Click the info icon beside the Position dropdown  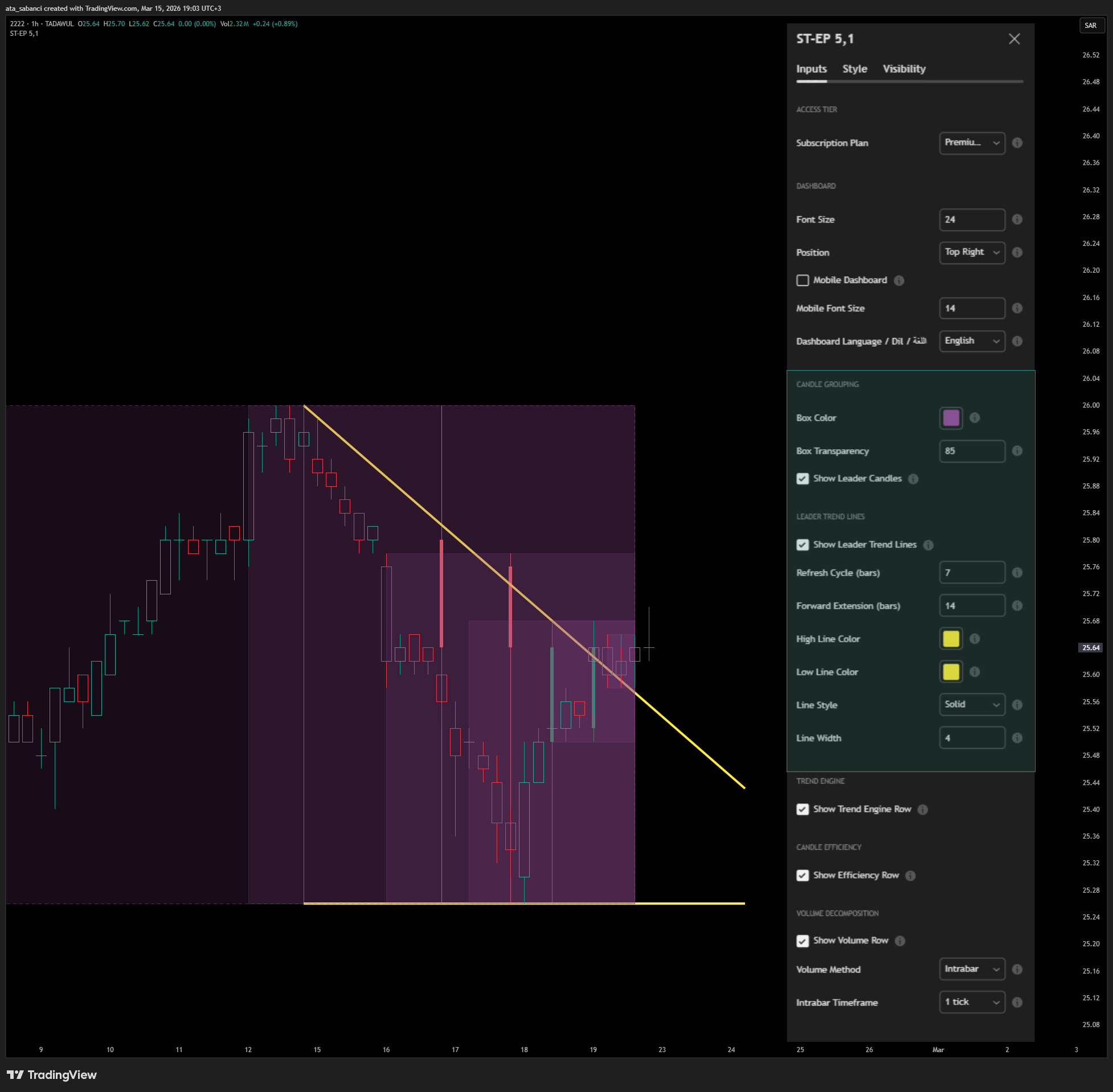pyautogui.click(x=1017, y=252)
